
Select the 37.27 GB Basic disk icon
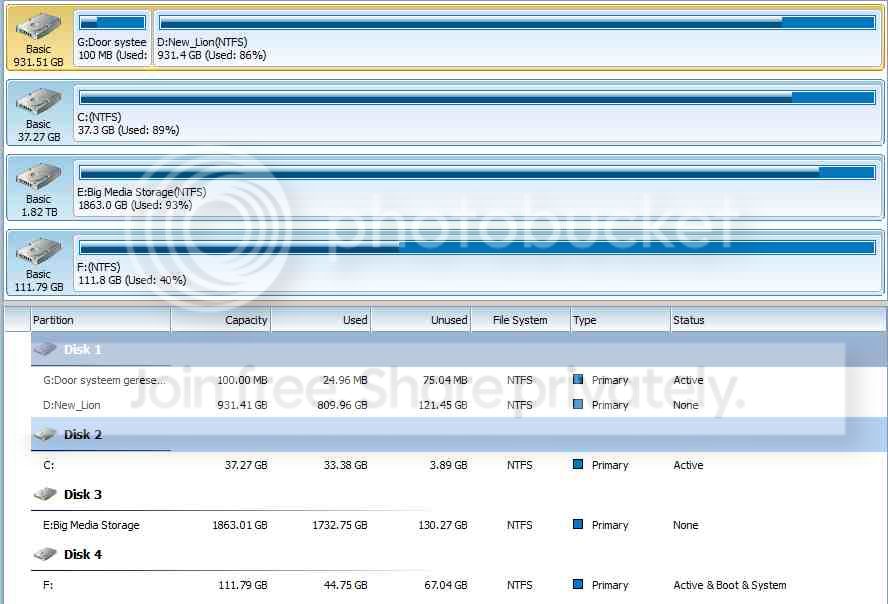pyautogui.click(x=39, y=102)
